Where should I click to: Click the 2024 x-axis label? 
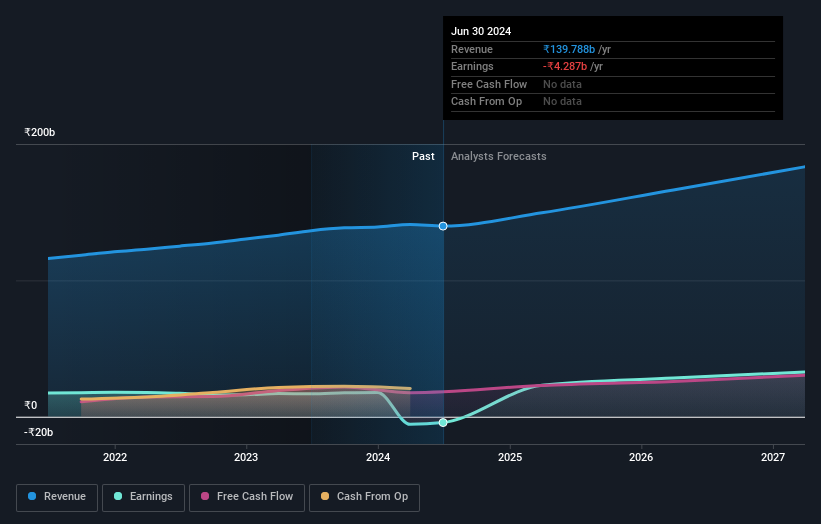(378, 457)
